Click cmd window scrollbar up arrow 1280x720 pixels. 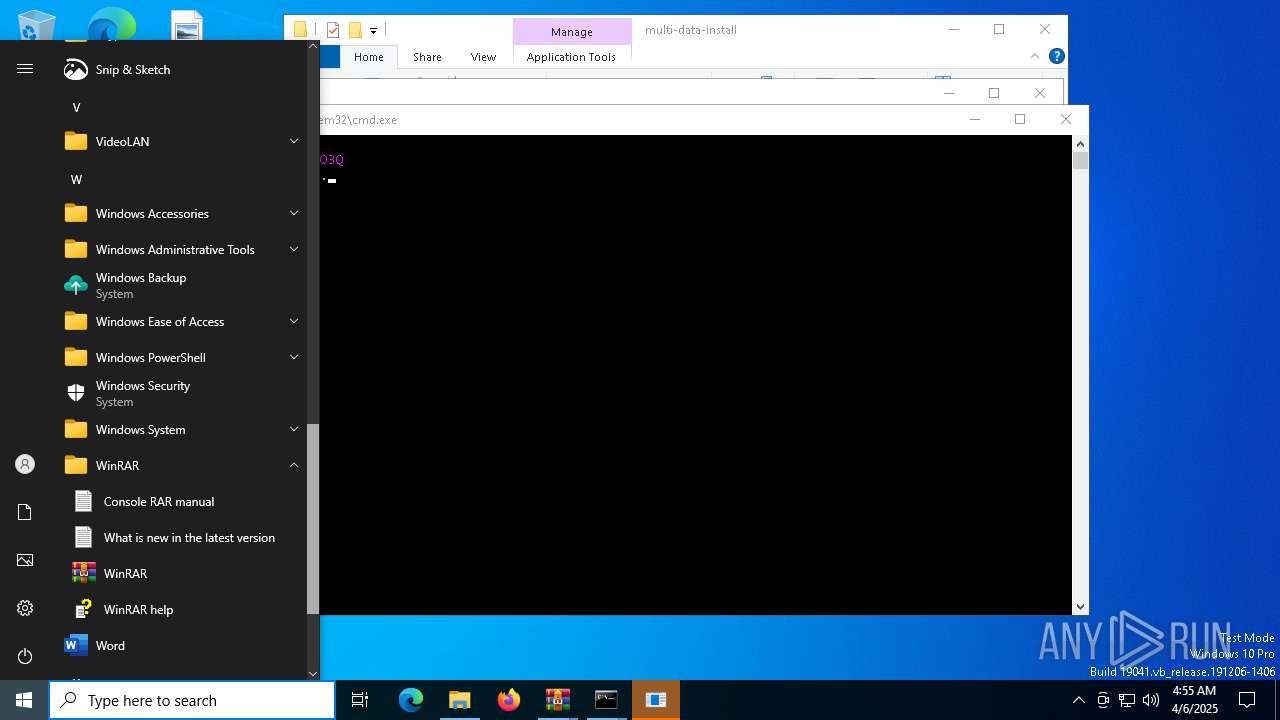pos(1080,144)
